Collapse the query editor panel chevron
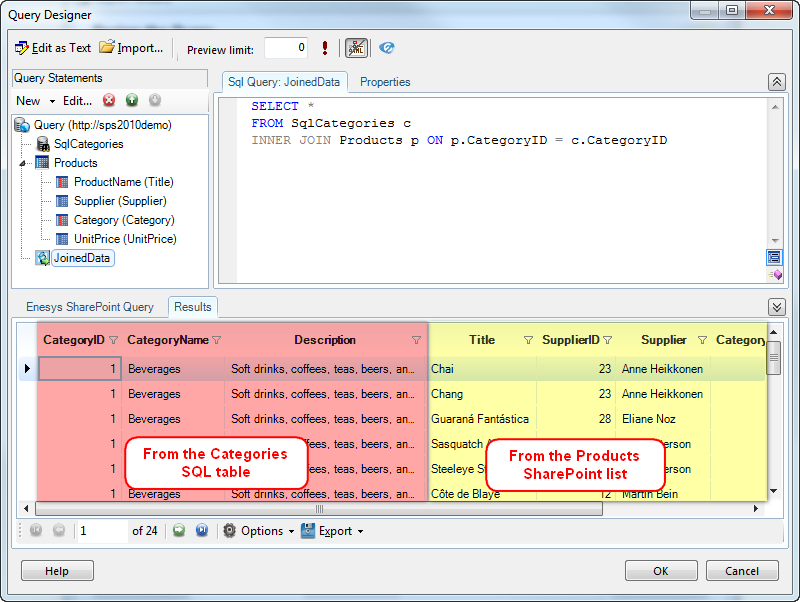Image resolution: width=800 pixels, height=602 pixels. (776, 82)
